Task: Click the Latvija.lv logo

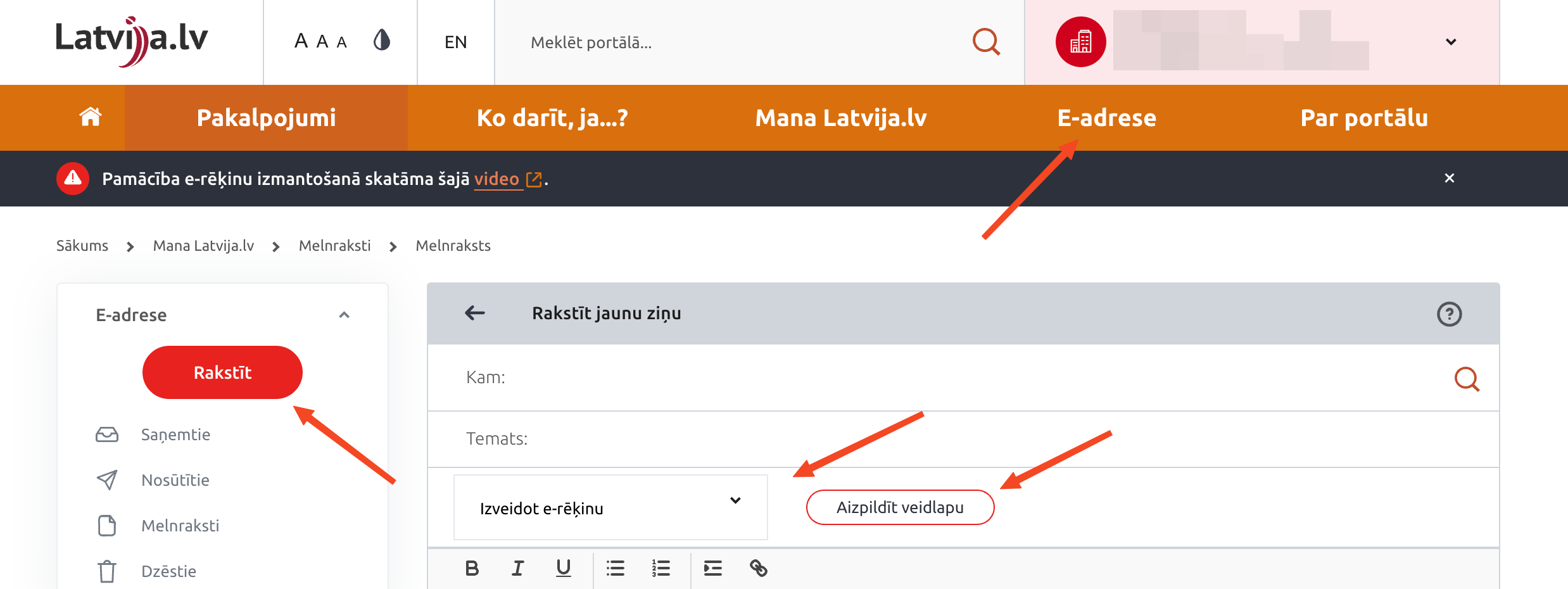Action: [132, 41]
